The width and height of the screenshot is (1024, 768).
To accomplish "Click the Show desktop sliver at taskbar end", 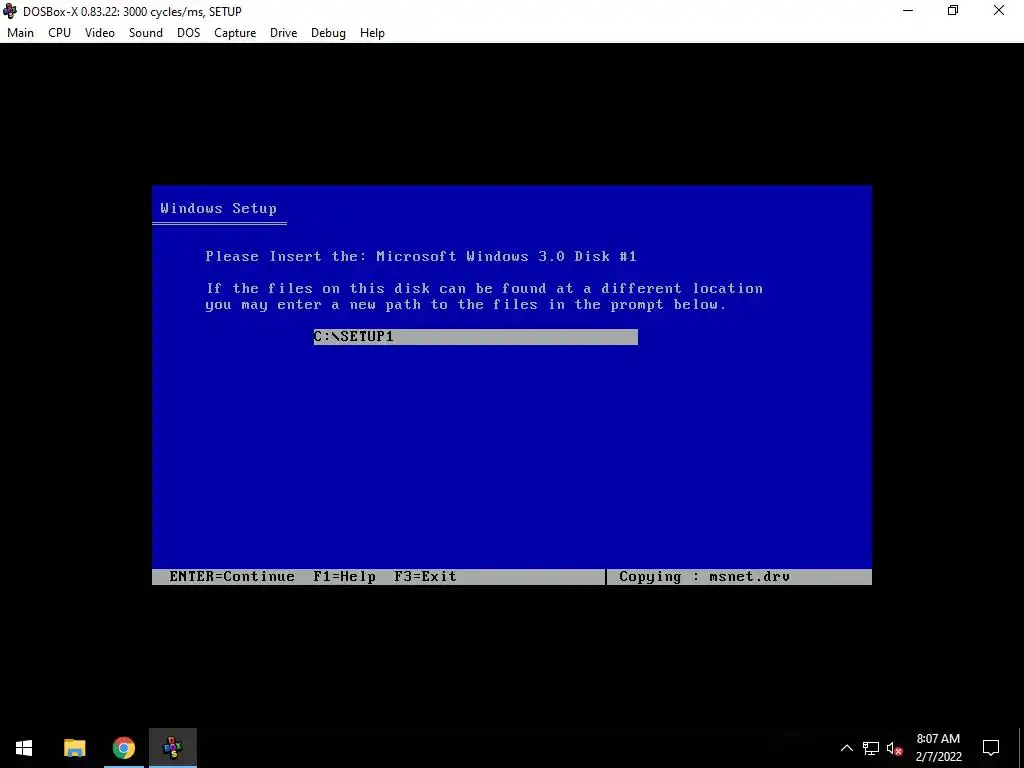I will (x=1021, y=748).
